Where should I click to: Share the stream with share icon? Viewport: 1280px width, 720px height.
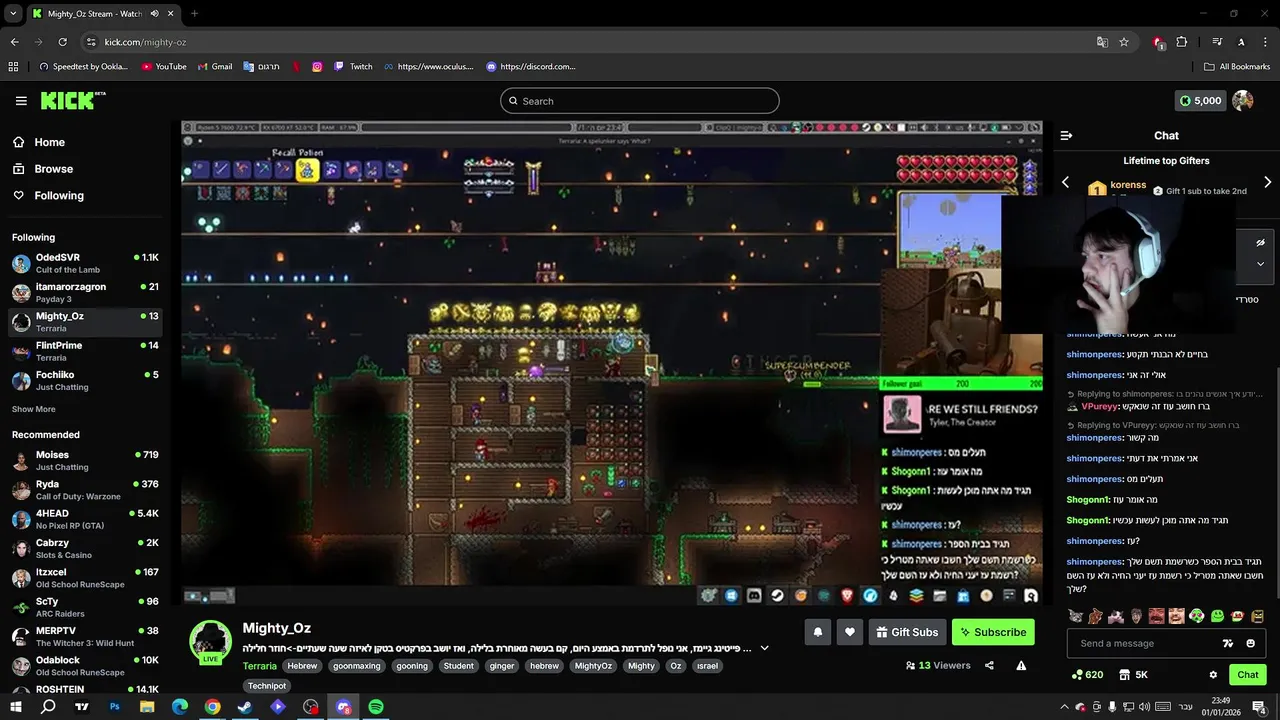pyautogui.click(x=989, y=665)
